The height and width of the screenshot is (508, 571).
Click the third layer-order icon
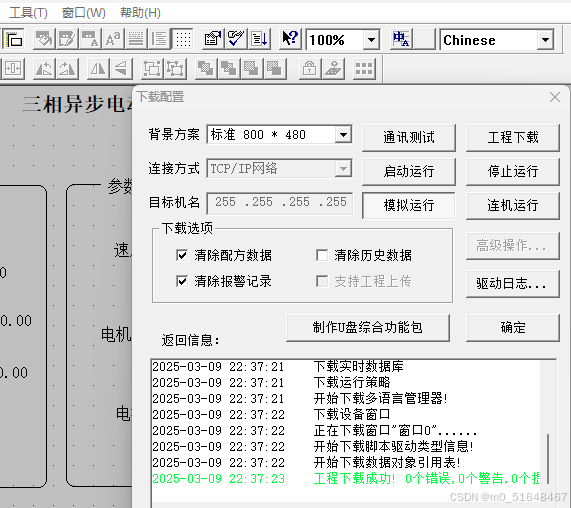click(252, 68)
